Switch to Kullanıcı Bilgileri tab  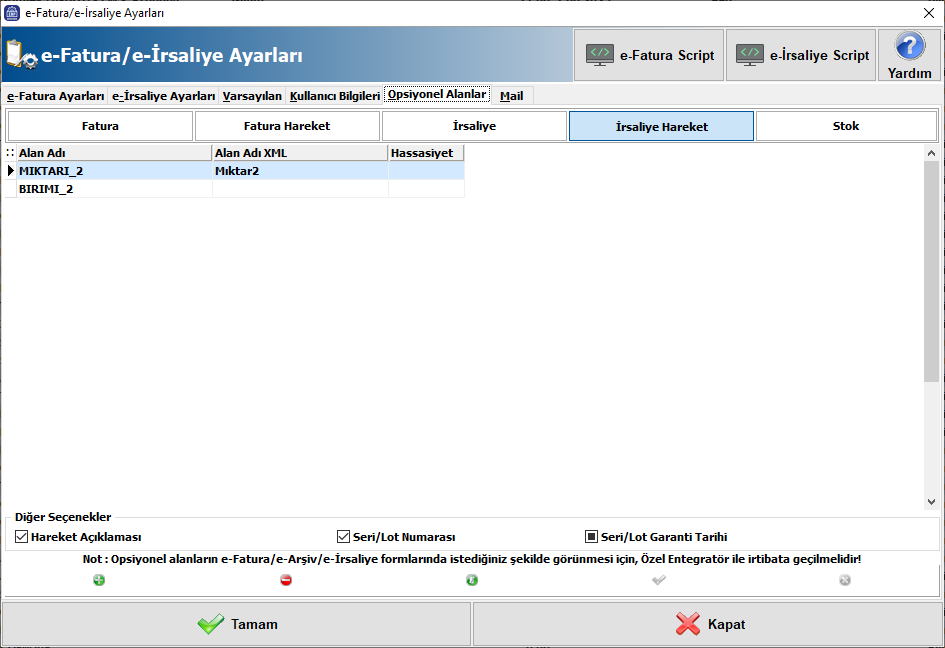[x=334, y=96]
